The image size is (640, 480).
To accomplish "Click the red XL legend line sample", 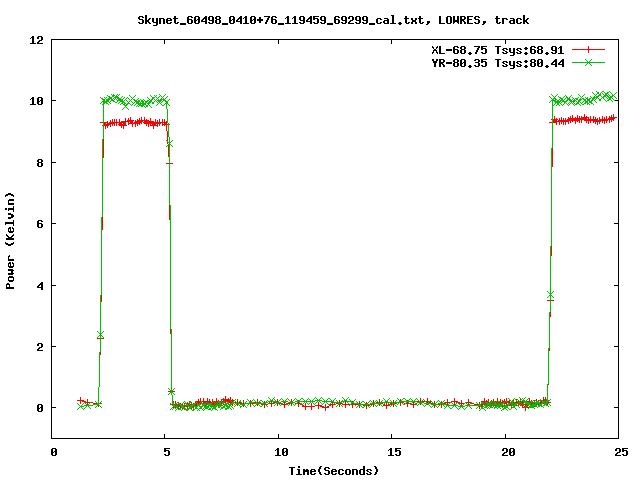I will click(x=588, y=50).
